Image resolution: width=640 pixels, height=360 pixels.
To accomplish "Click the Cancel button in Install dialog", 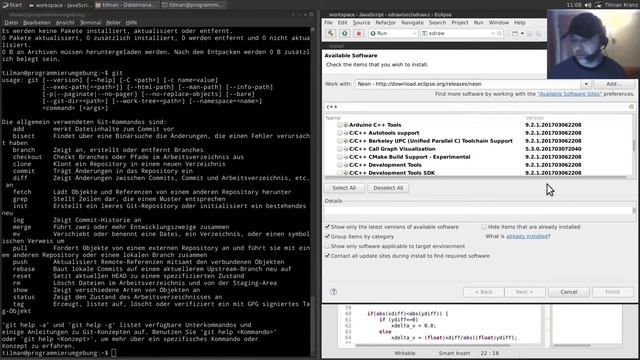I will pos(569,292).
